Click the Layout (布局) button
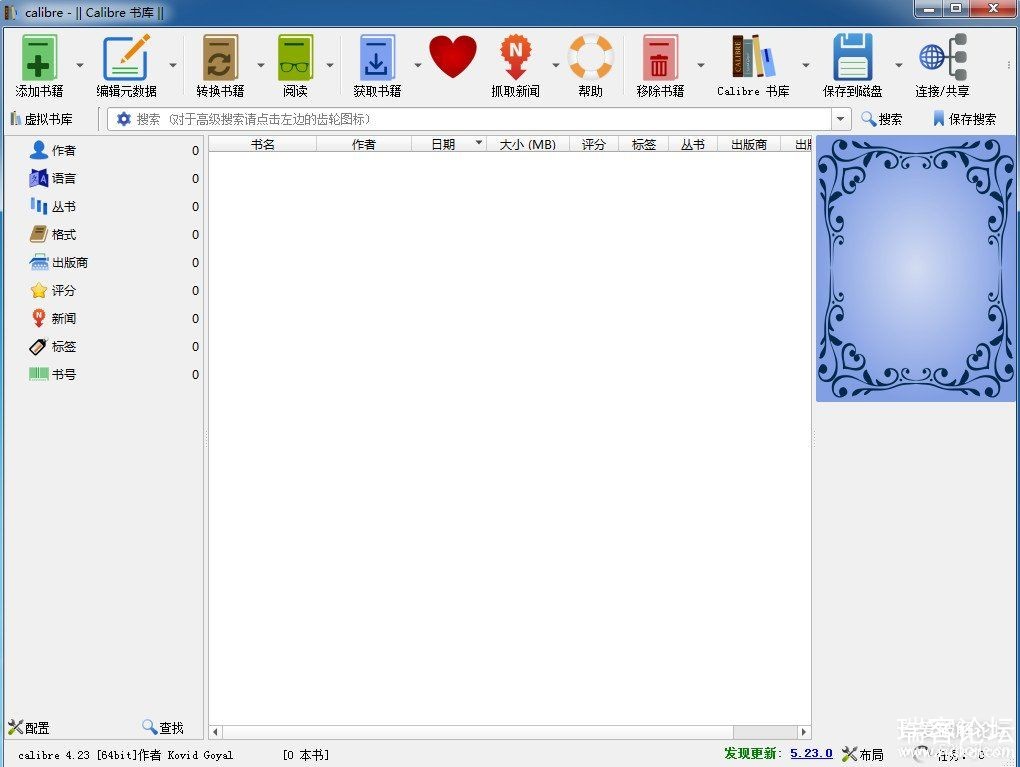 pyautogui.click(x=863, y=754)
